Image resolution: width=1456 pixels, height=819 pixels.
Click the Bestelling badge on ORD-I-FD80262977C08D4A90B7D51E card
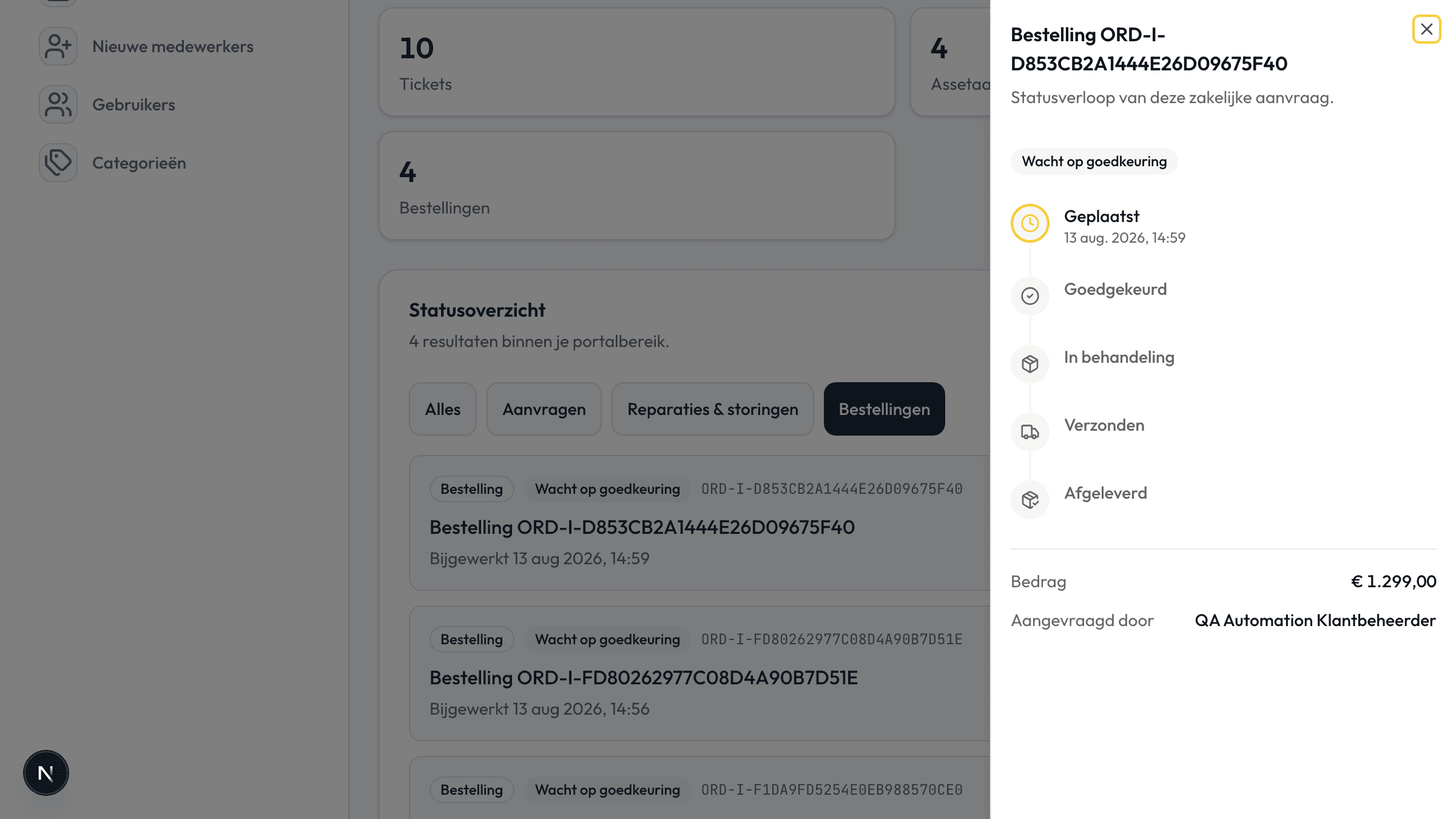point(471,639)
